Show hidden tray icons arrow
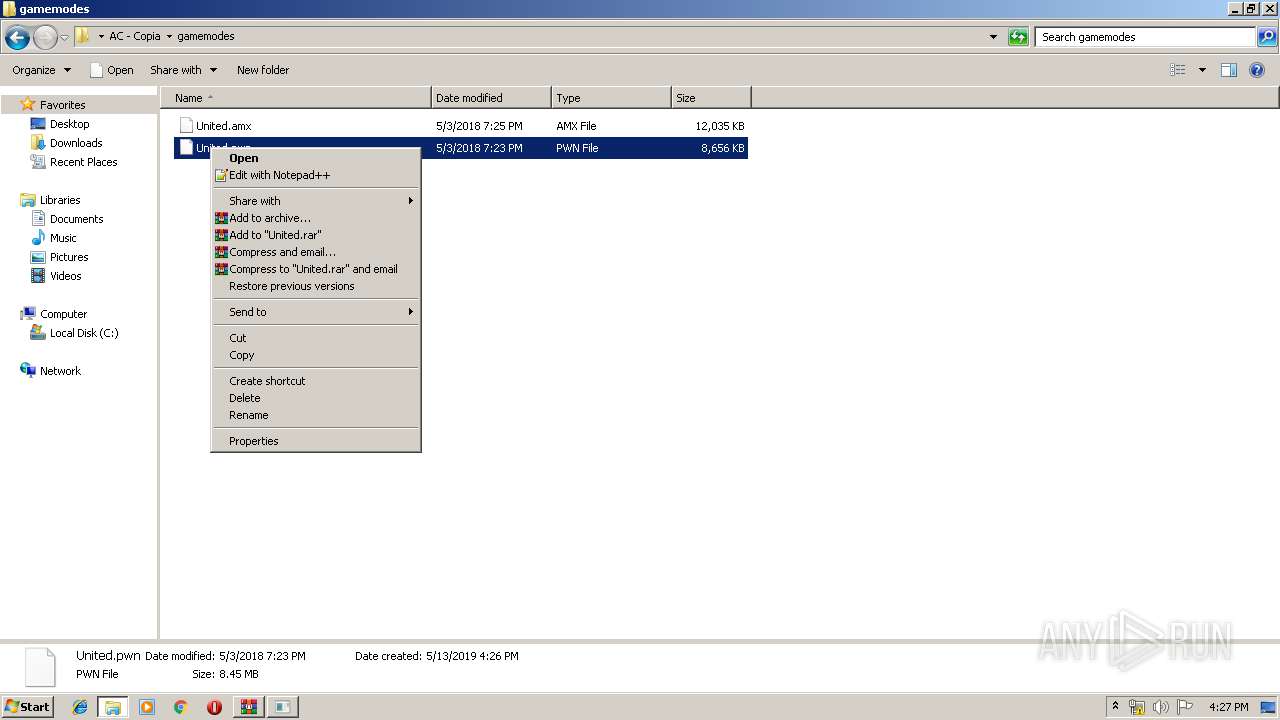The height and width of the screenshot is (720, 1280). point(1115,707)
